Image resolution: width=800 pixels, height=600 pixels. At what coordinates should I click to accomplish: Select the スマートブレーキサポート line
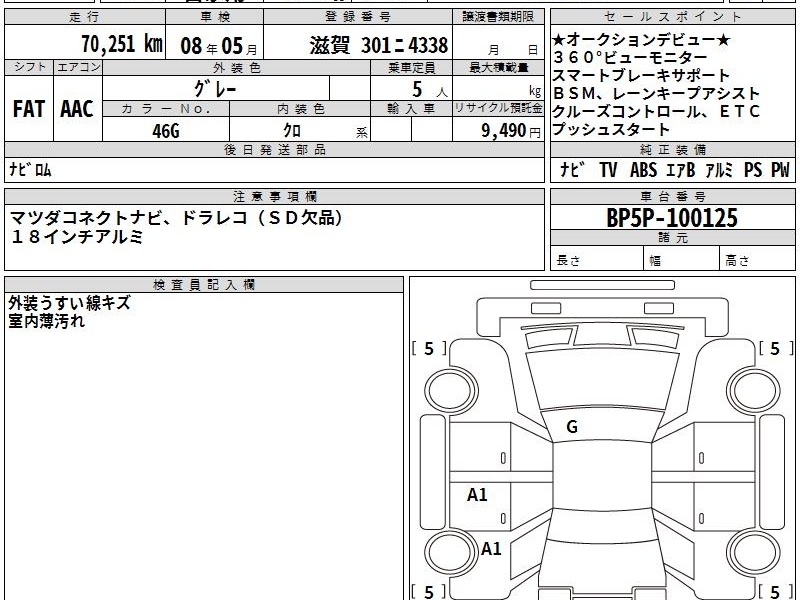click(641, 76)
